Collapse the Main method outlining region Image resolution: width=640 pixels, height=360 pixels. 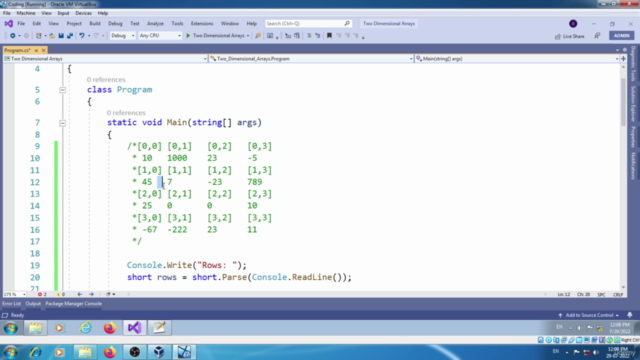tap(62, 122)
